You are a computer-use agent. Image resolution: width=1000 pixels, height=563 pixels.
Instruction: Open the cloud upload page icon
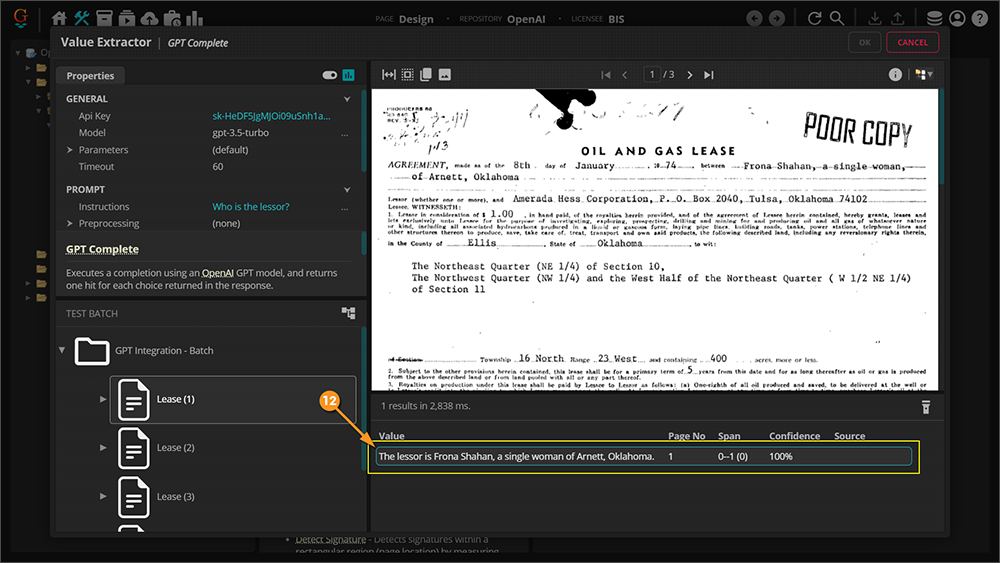[149, 18]
